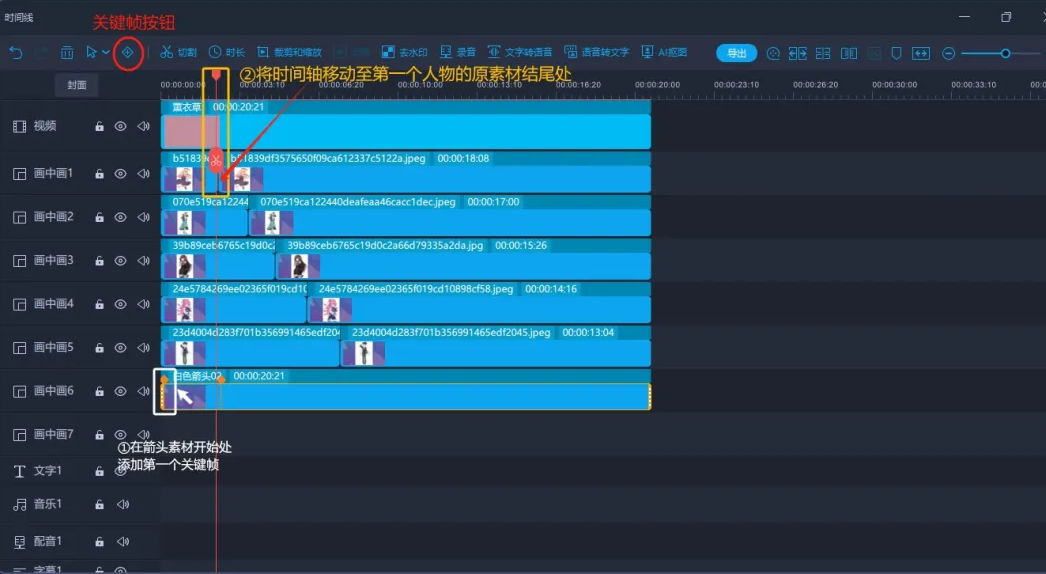The image size is (1046, 574).
Task: Fit timeline to window width icon
Action: pyautogui.click(x=921, y=53)
